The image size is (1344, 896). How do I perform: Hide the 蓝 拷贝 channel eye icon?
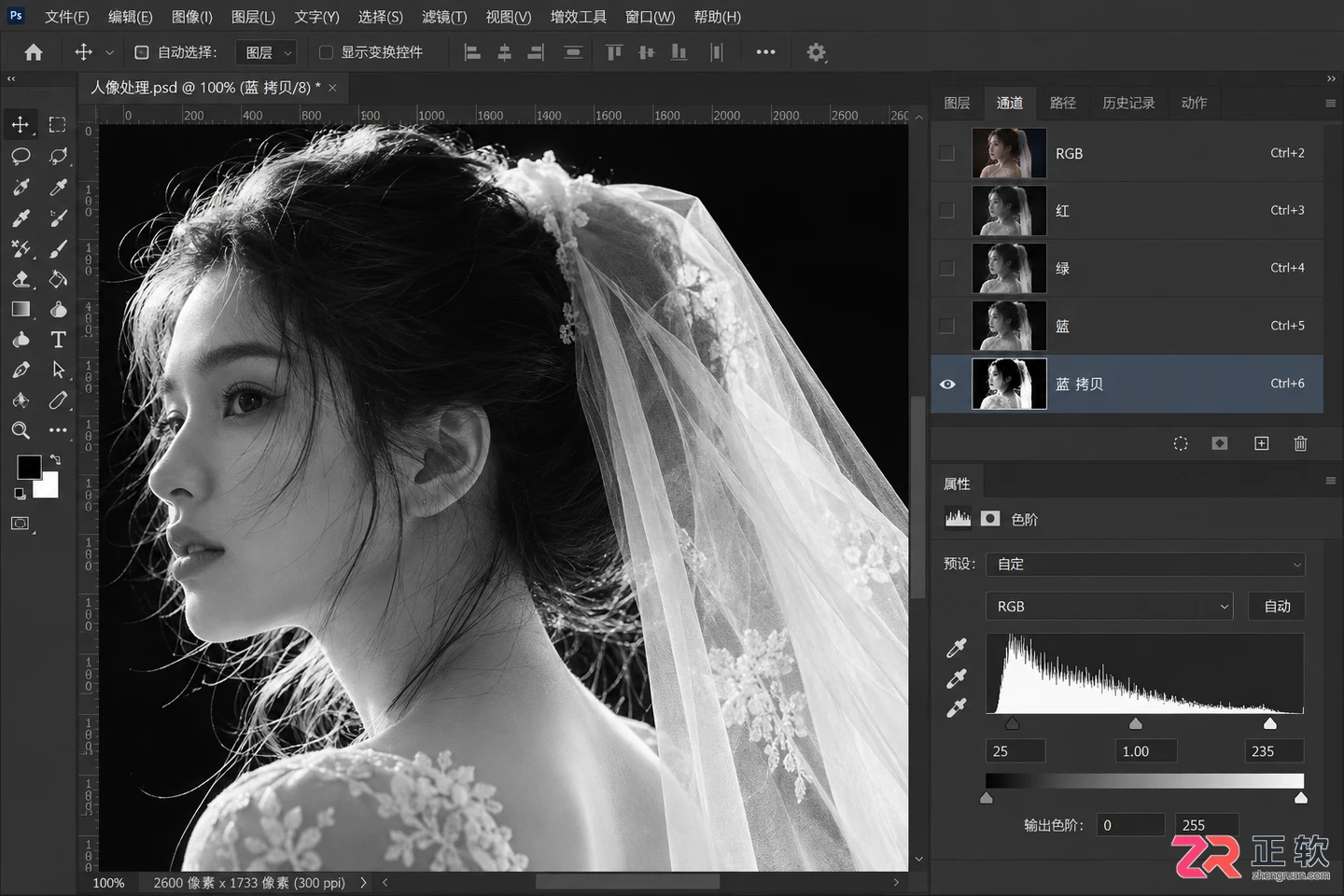point(947,384)
